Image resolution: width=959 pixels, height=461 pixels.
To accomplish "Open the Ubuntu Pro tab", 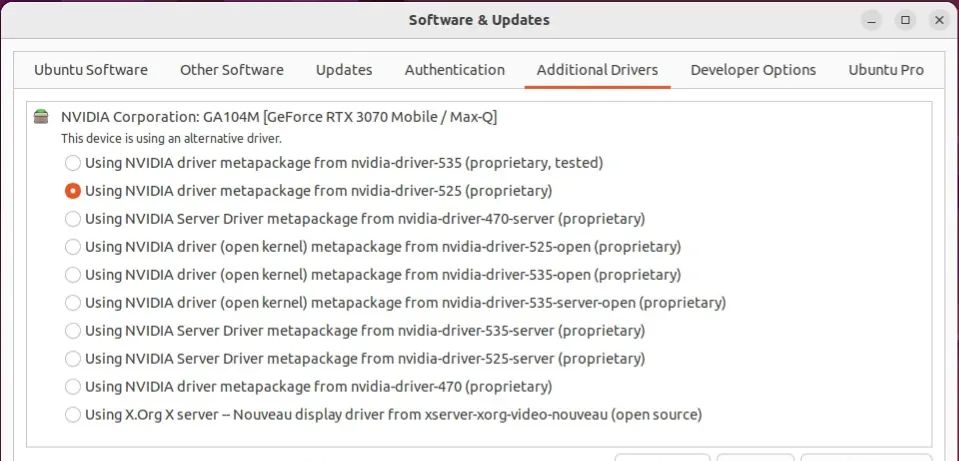I will coord(886,70).
